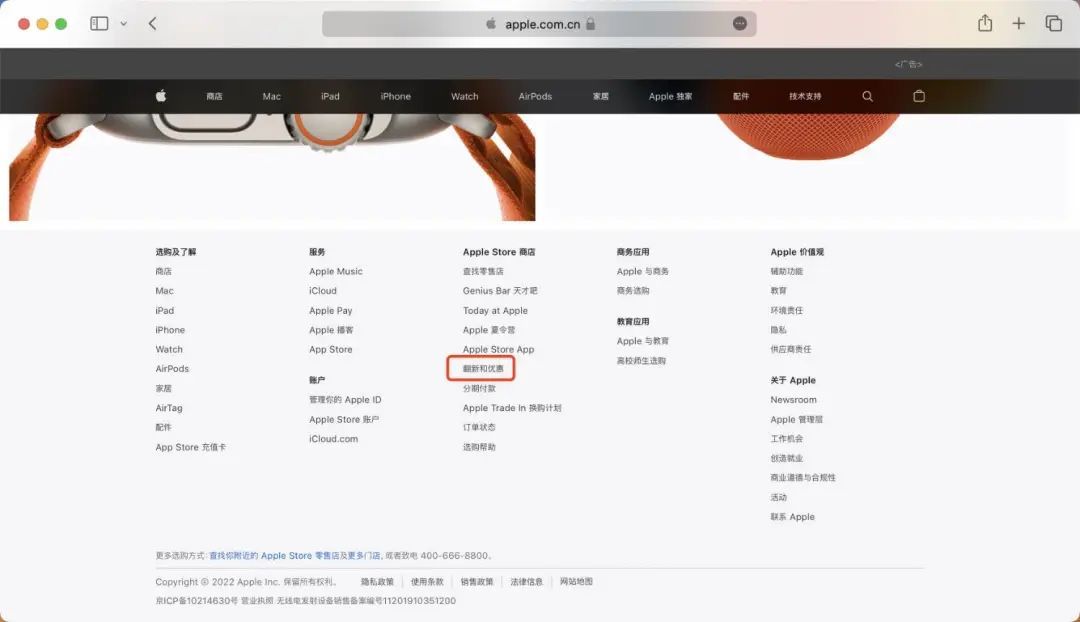
Task: Open 网站地图 in the legal footer
Action: point(576,582)
